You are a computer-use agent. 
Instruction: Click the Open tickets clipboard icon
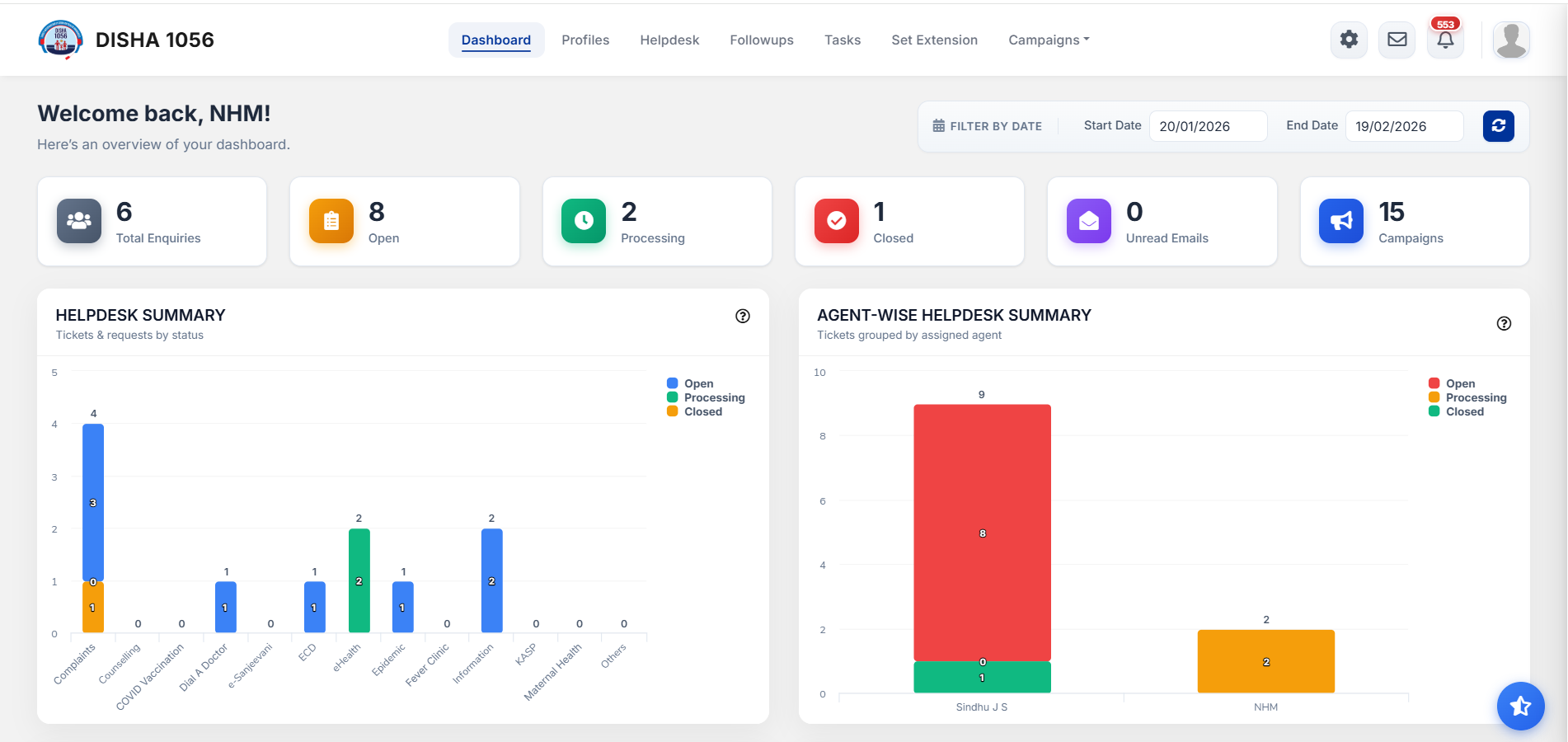pyautogui.click(x=331, y=221)
